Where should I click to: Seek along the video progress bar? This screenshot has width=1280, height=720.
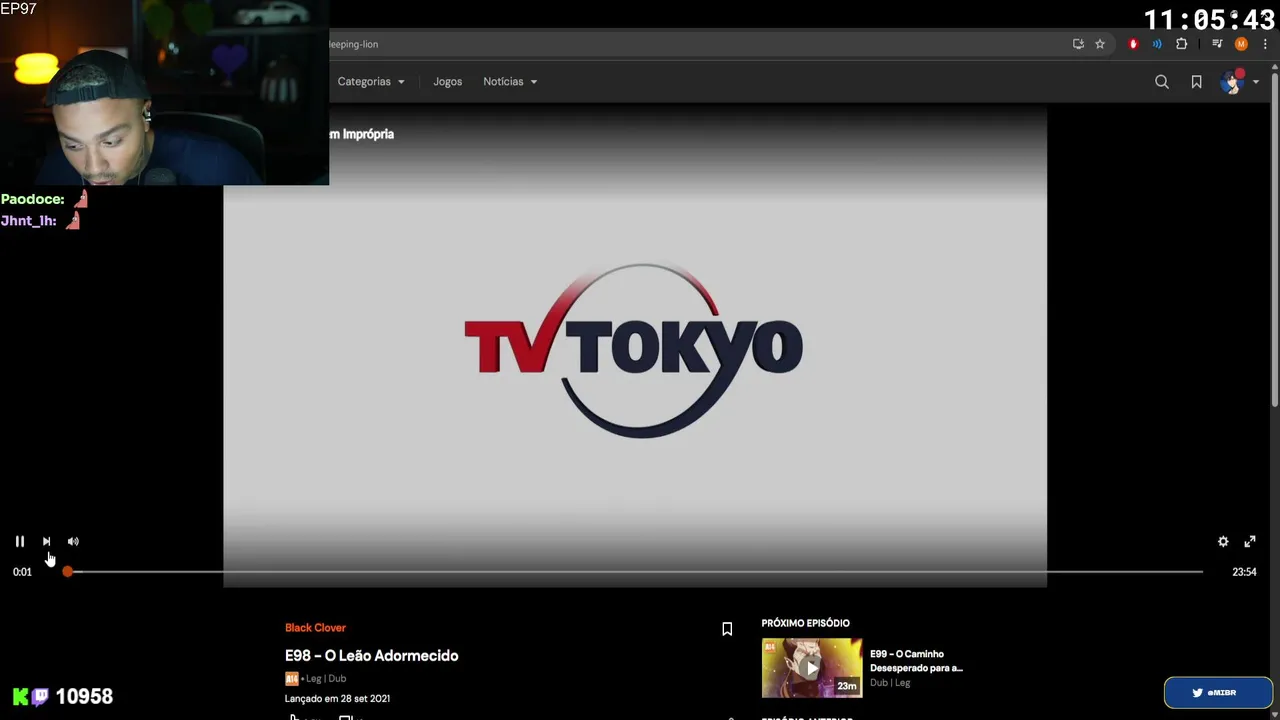pos(635,571)
